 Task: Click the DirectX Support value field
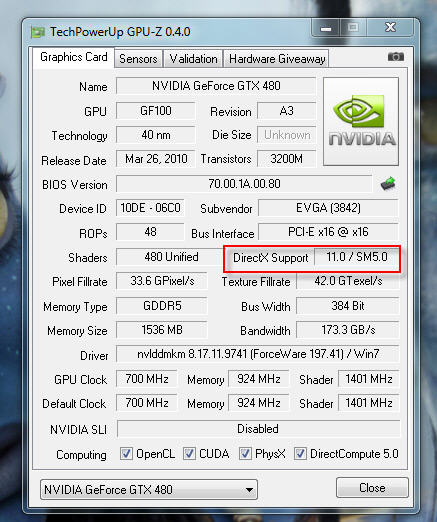(x=357, y=257)
